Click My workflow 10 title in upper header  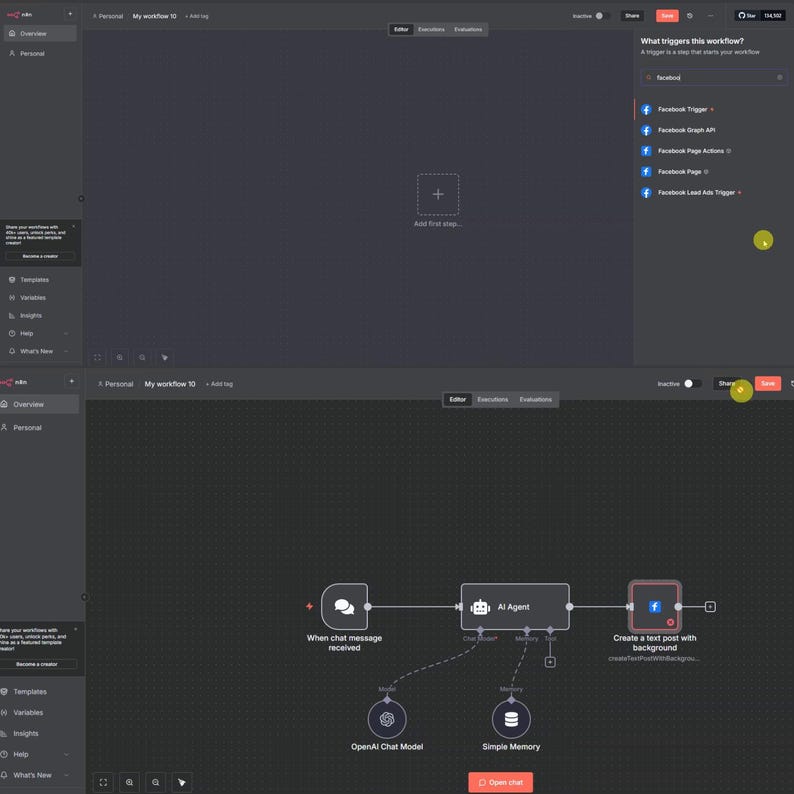[154, 16]
